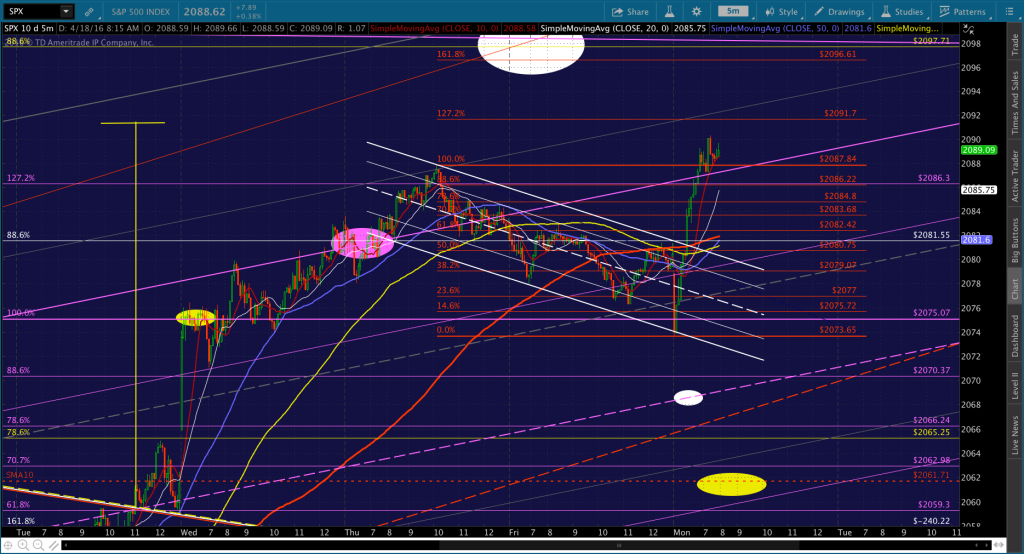The width and height of the screenshot is (1024, 554).
Task: Open the Drawings menu
Action: (839, 12)
